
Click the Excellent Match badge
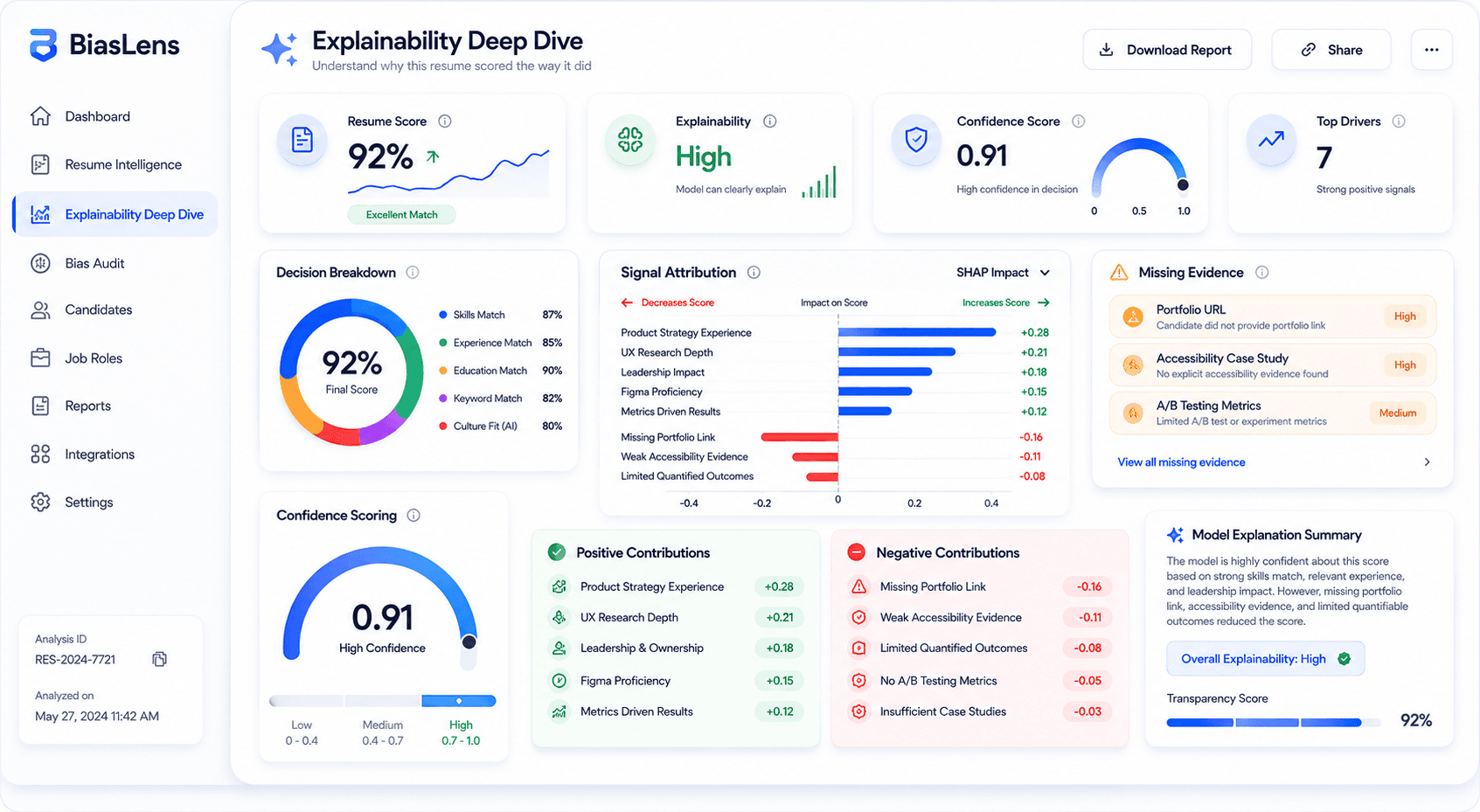401,215
